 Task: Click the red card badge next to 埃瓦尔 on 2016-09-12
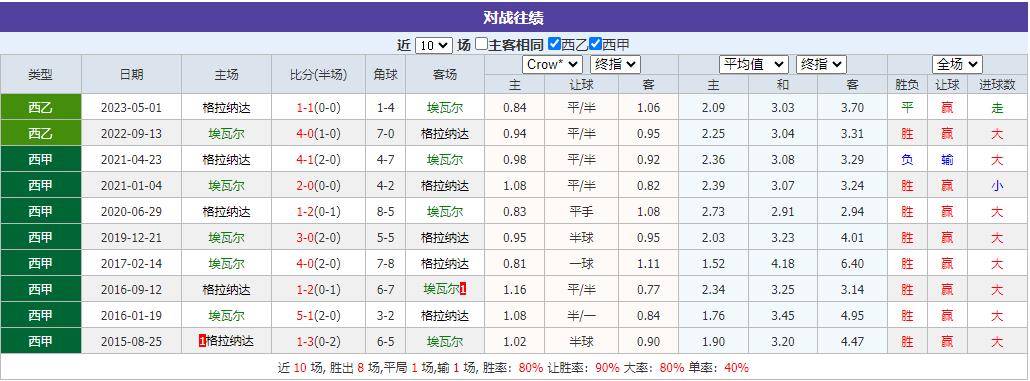(x=463, y=289)
